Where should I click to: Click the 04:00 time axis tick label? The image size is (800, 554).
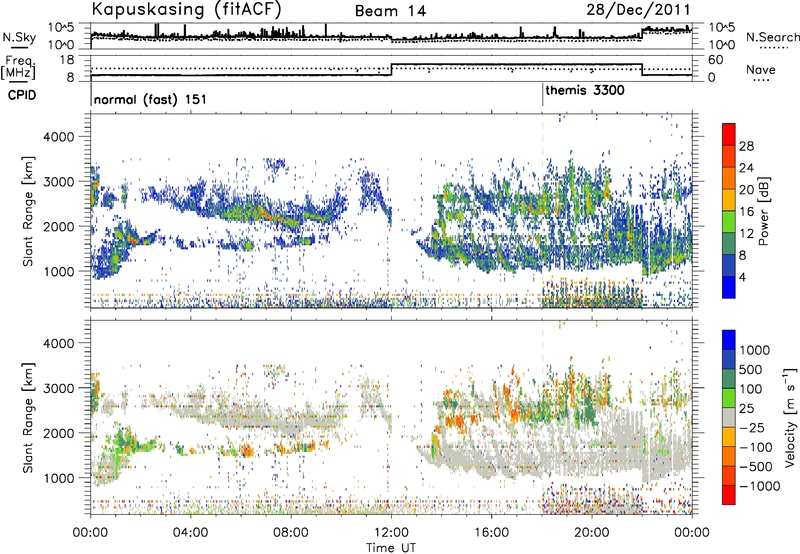191,533
